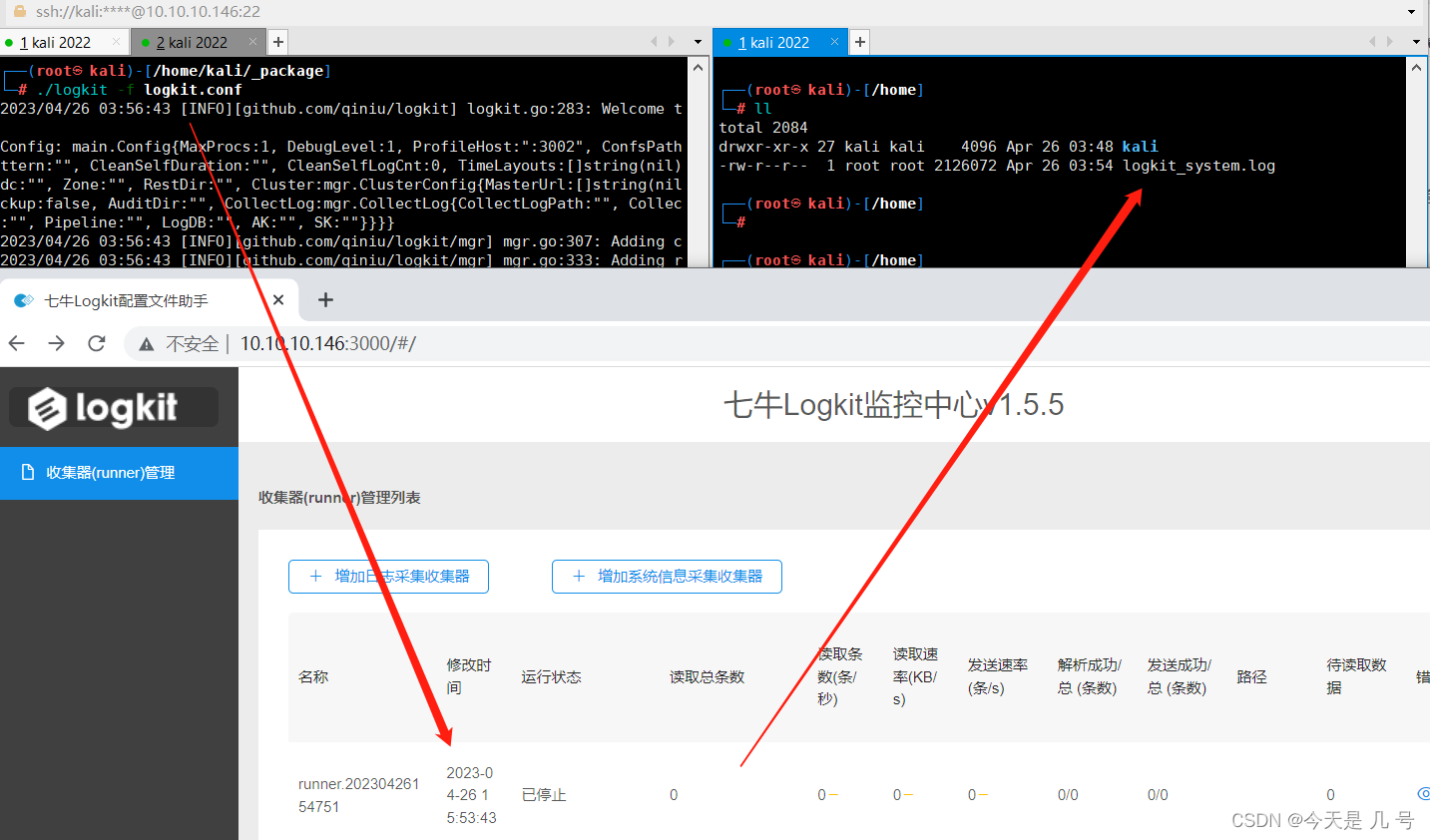1430x840 pixels.
Task: Click 增加系统信息采集收集器 button
Action: [x=667, y=577]
